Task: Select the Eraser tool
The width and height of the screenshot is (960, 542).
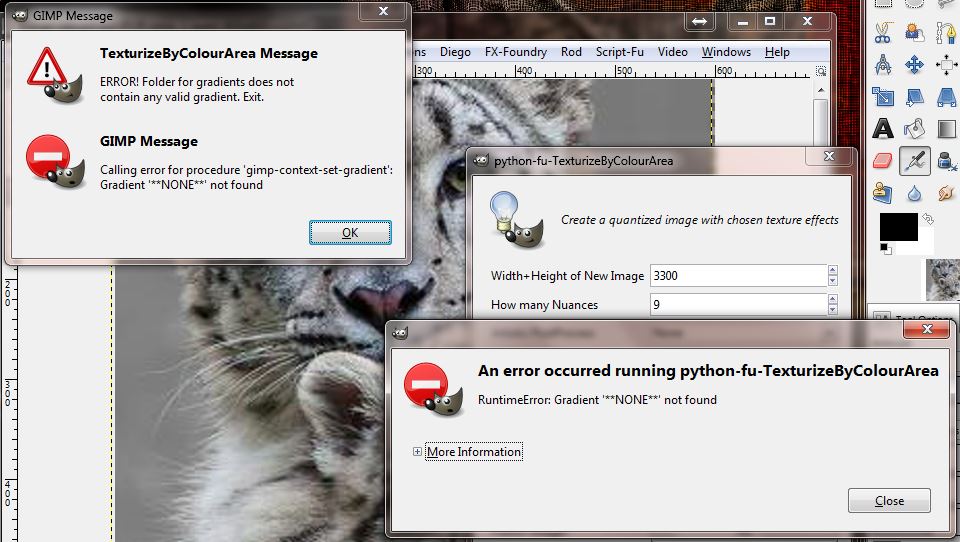Action: [882, 161]
